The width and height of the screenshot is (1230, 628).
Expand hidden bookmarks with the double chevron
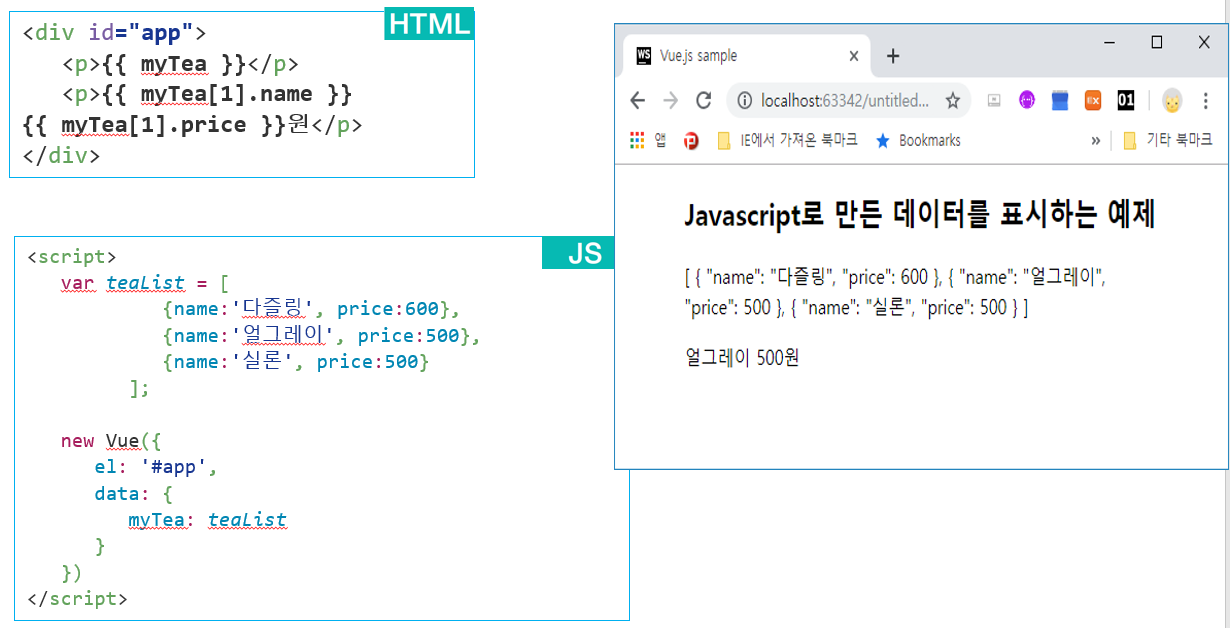(x=1096, y=140)
